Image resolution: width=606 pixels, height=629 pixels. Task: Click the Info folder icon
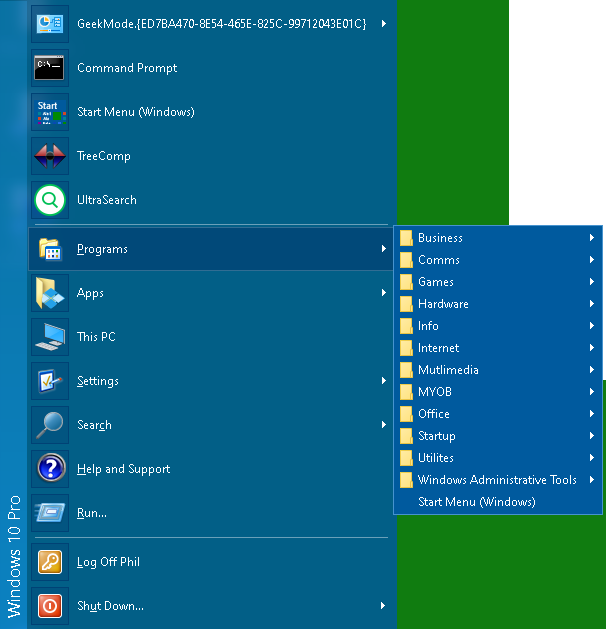point(406,326)
